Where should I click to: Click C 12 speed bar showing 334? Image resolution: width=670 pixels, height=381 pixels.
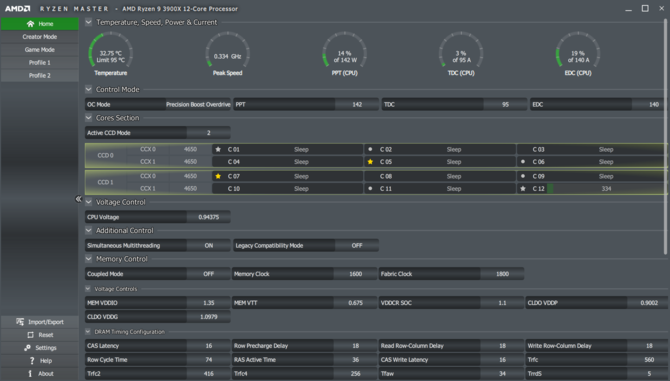coord(606,188)
